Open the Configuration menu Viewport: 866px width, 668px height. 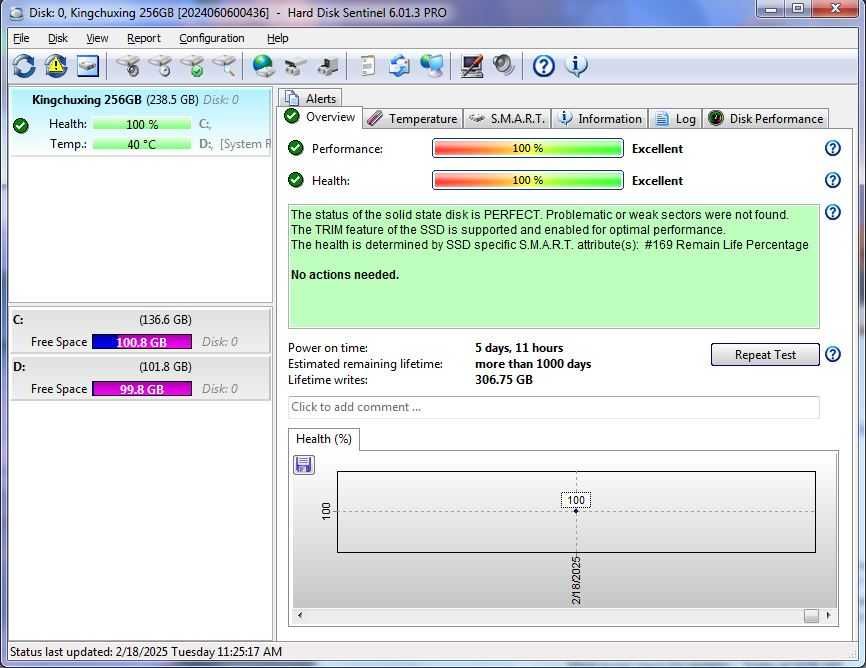[x=212, y=38]
